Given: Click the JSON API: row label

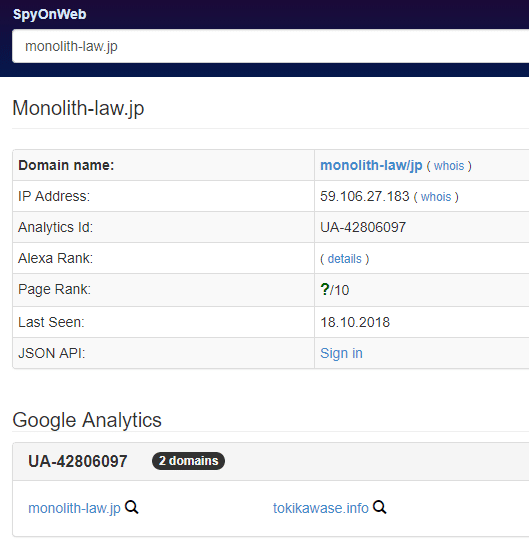Looking at the screenshot, I should 52,353.
